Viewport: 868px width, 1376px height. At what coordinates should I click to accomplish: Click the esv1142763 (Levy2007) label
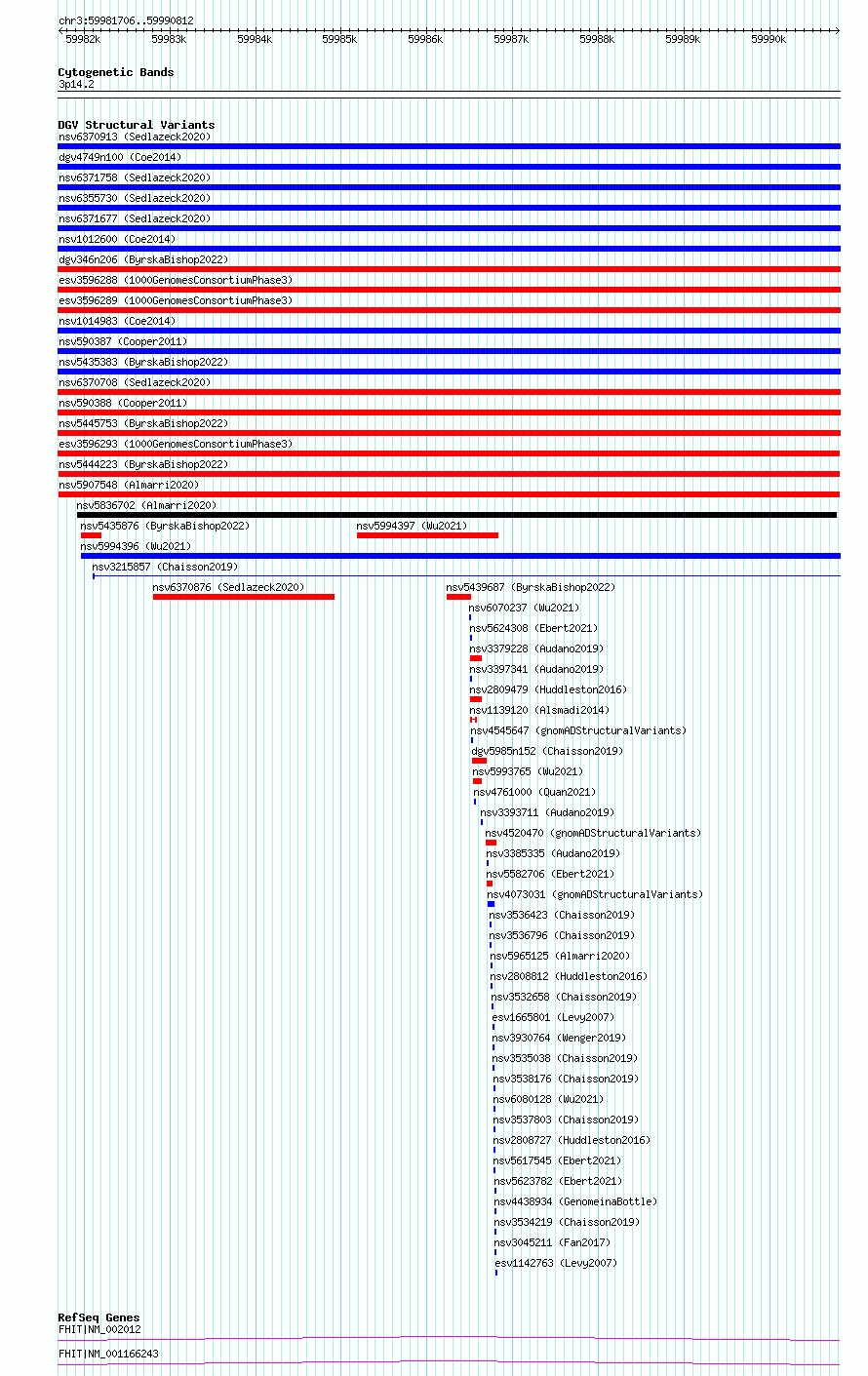[557, 1263]
